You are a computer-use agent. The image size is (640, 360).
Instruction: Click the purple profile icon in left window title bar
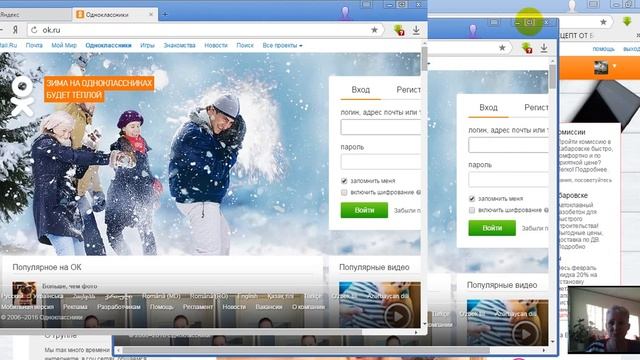tap(345, 13)
